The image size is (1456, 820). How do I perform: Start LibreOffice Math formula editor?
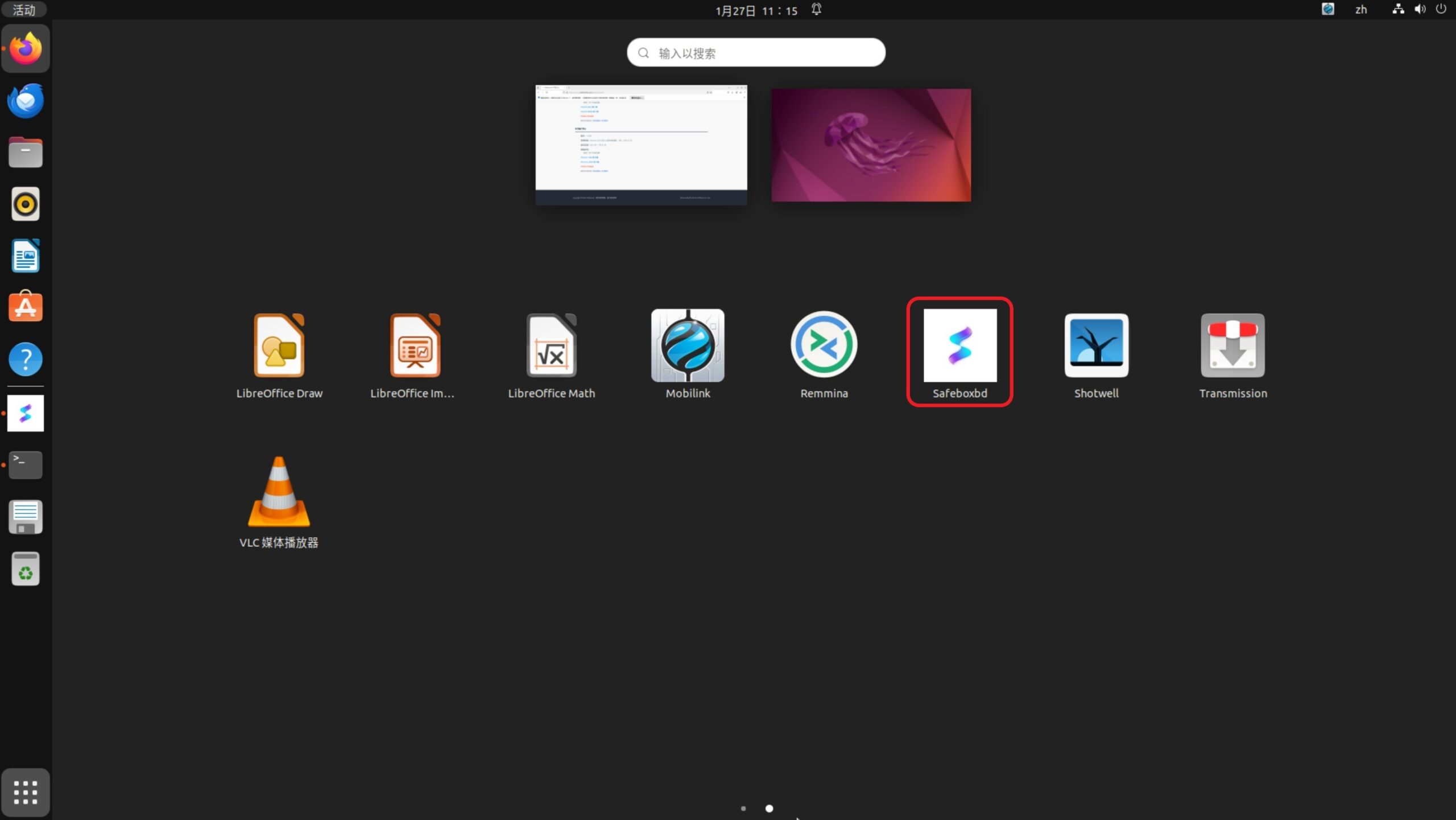click(x=551, y=355)
